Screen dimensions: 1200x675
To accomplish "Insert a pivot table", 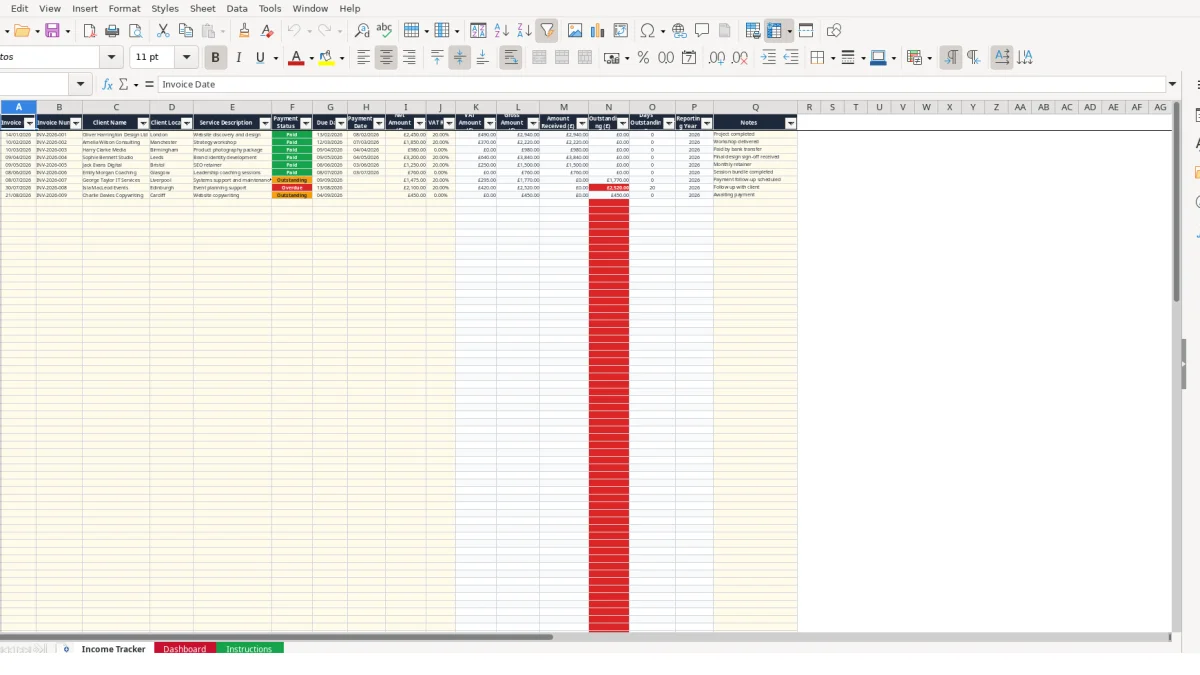I will pos(621,31).
